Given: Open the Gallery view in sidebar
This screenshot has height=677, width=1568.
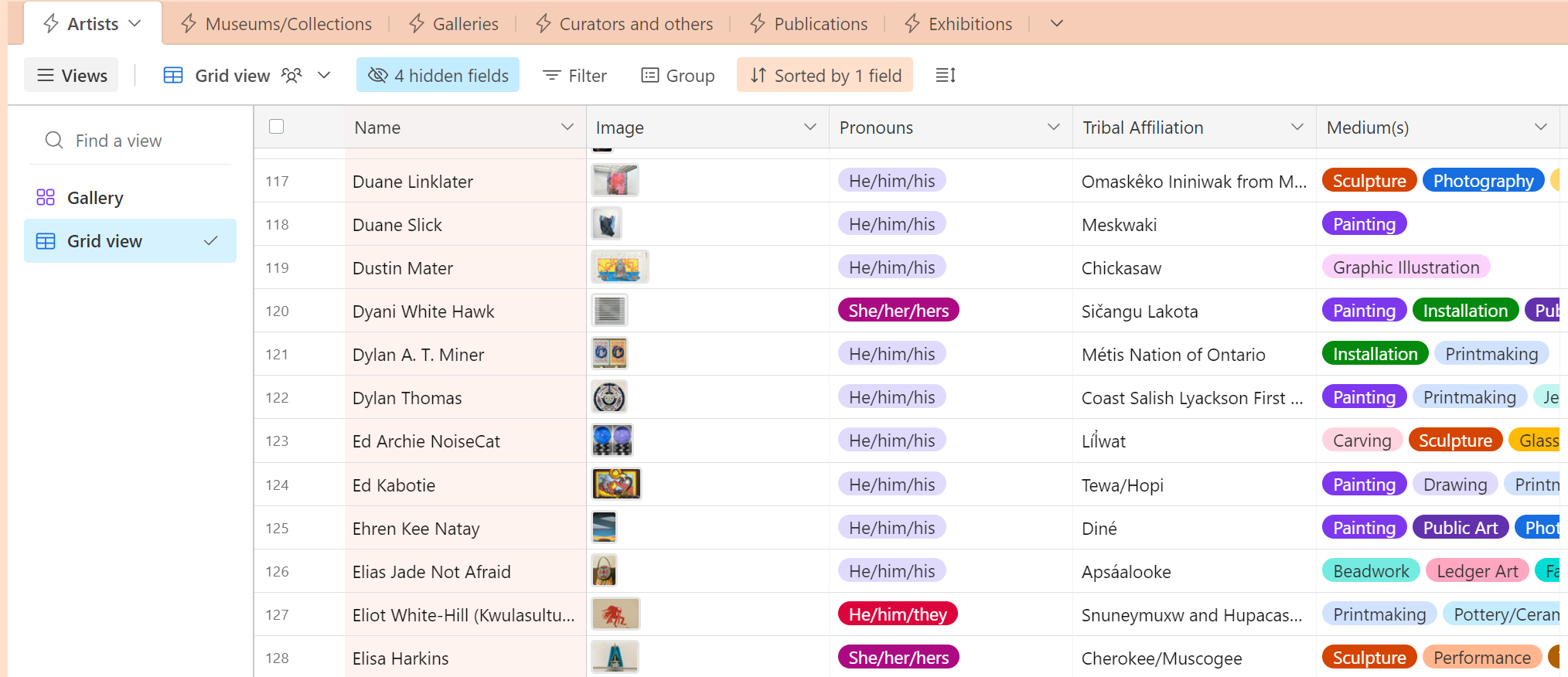Looking at the screenshot, I should click(94, 198).
